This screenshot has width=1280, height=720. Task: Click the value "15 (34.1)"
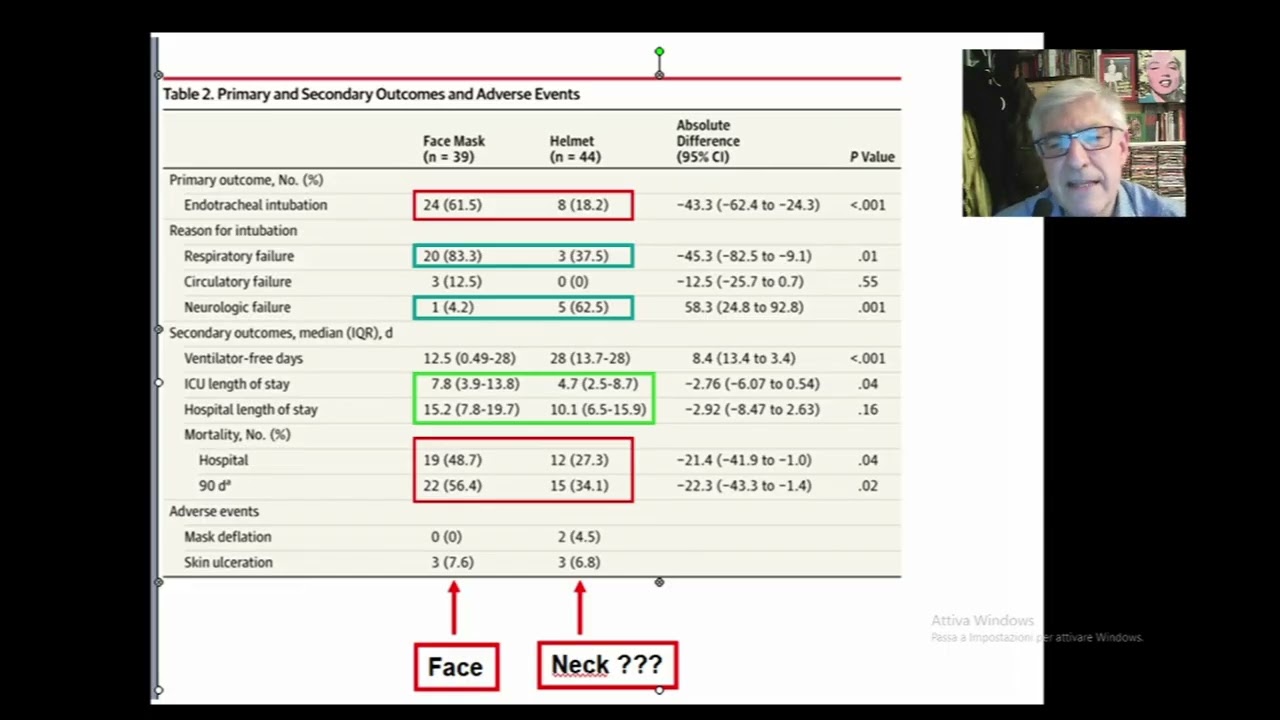coord(579,486)
